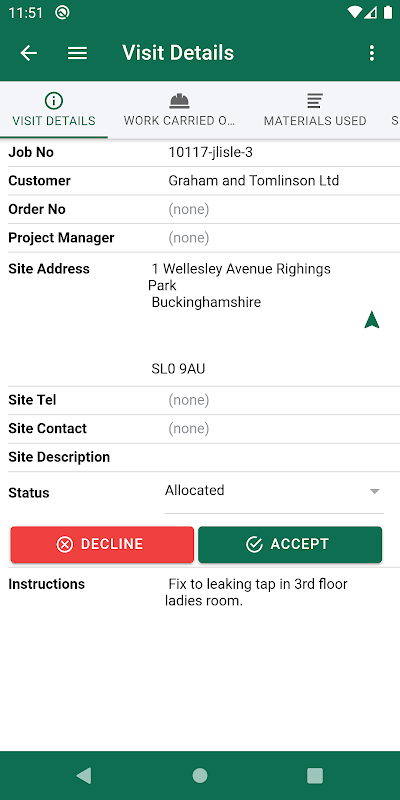
Task: Select the Visit Details tab
Action: (54, 110)
